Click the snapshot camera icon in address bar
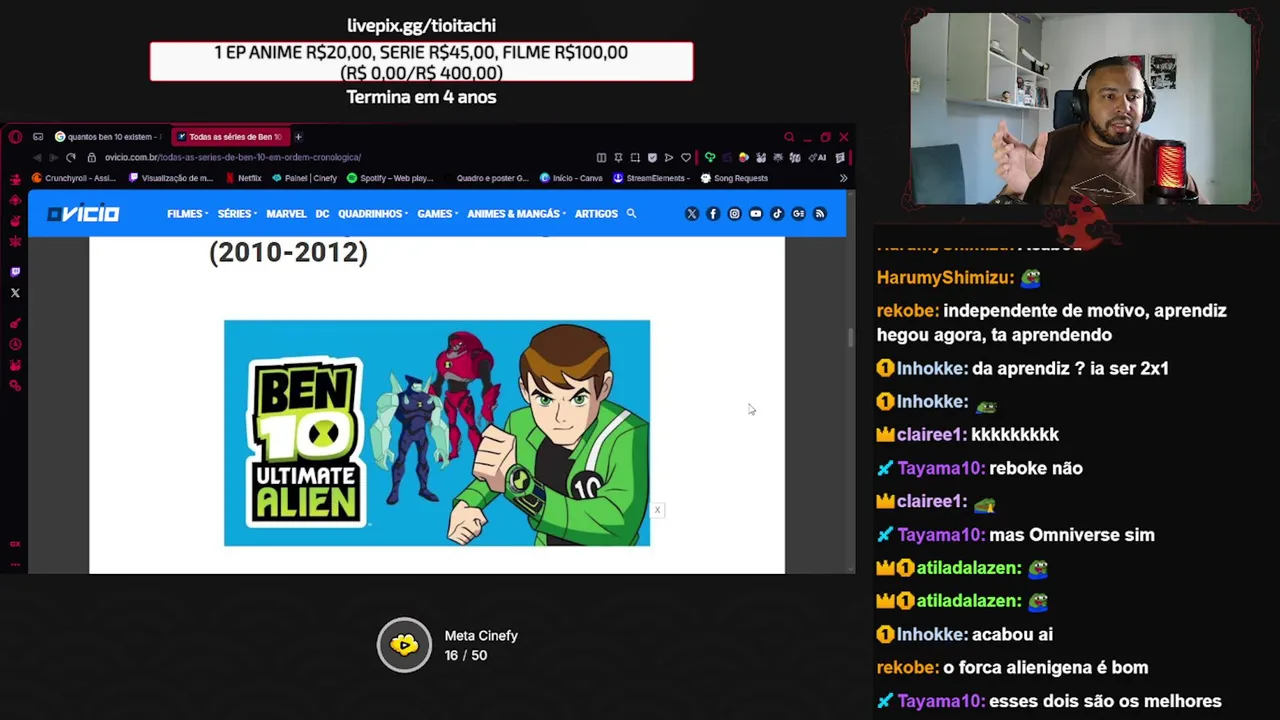Image resolution: width=1280 pixels, height=720 pixels. [635, 158]
